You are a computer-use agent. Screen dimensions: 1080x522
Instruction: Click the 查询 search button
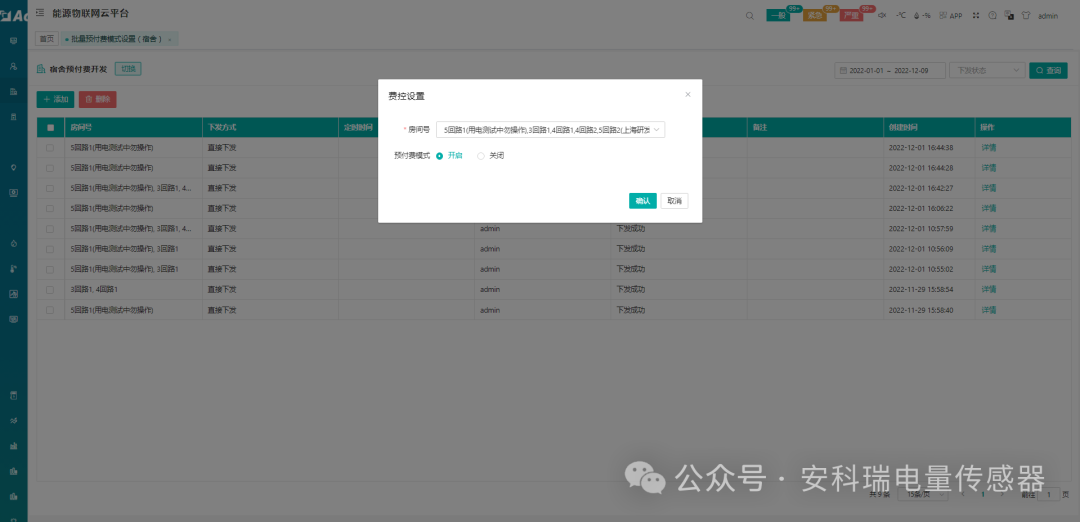pyautogui.click(x=1048, y=70)
